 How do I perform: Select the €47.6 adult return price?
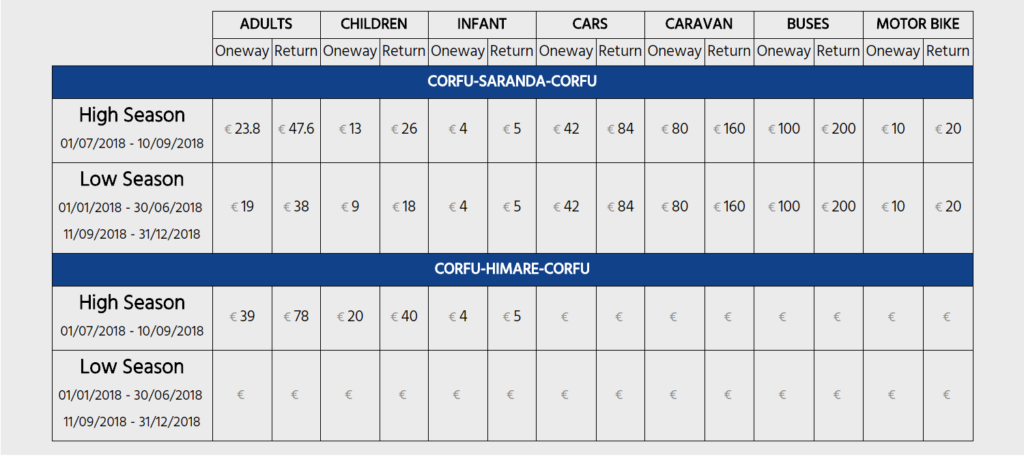coord(296,129)
